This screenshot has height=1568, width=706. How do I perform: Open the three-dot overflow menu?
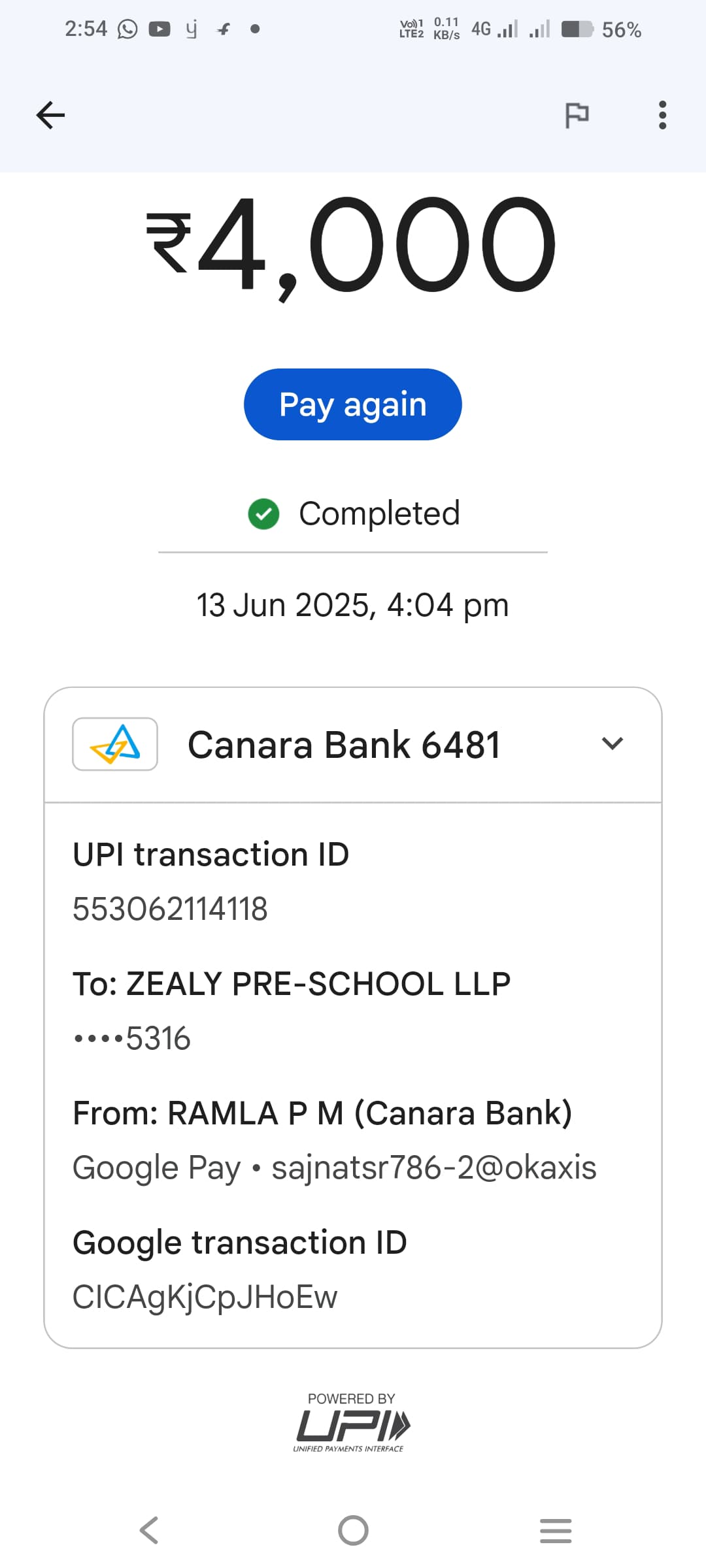click(662, 116)
